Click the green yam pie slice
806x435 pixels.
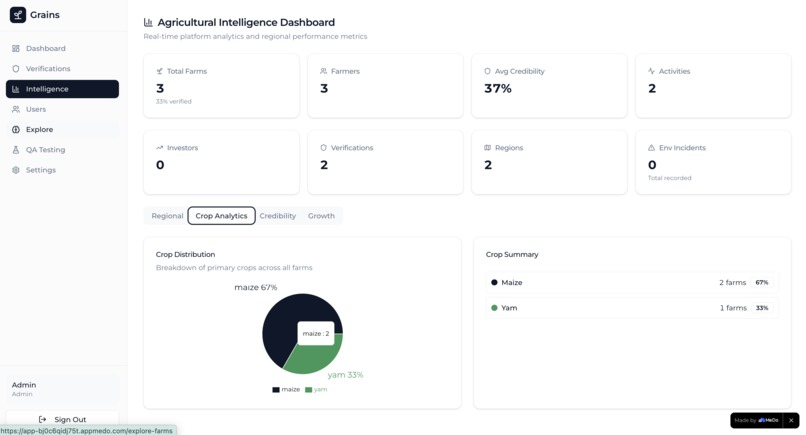pos(314,357)
